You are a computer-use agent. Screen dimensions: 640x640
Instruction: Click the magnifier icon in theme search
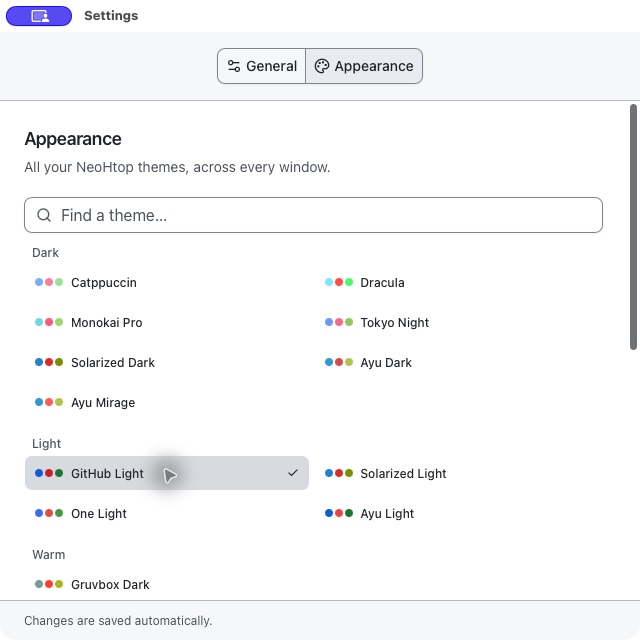pyautogui.click(x=44, y=215)
